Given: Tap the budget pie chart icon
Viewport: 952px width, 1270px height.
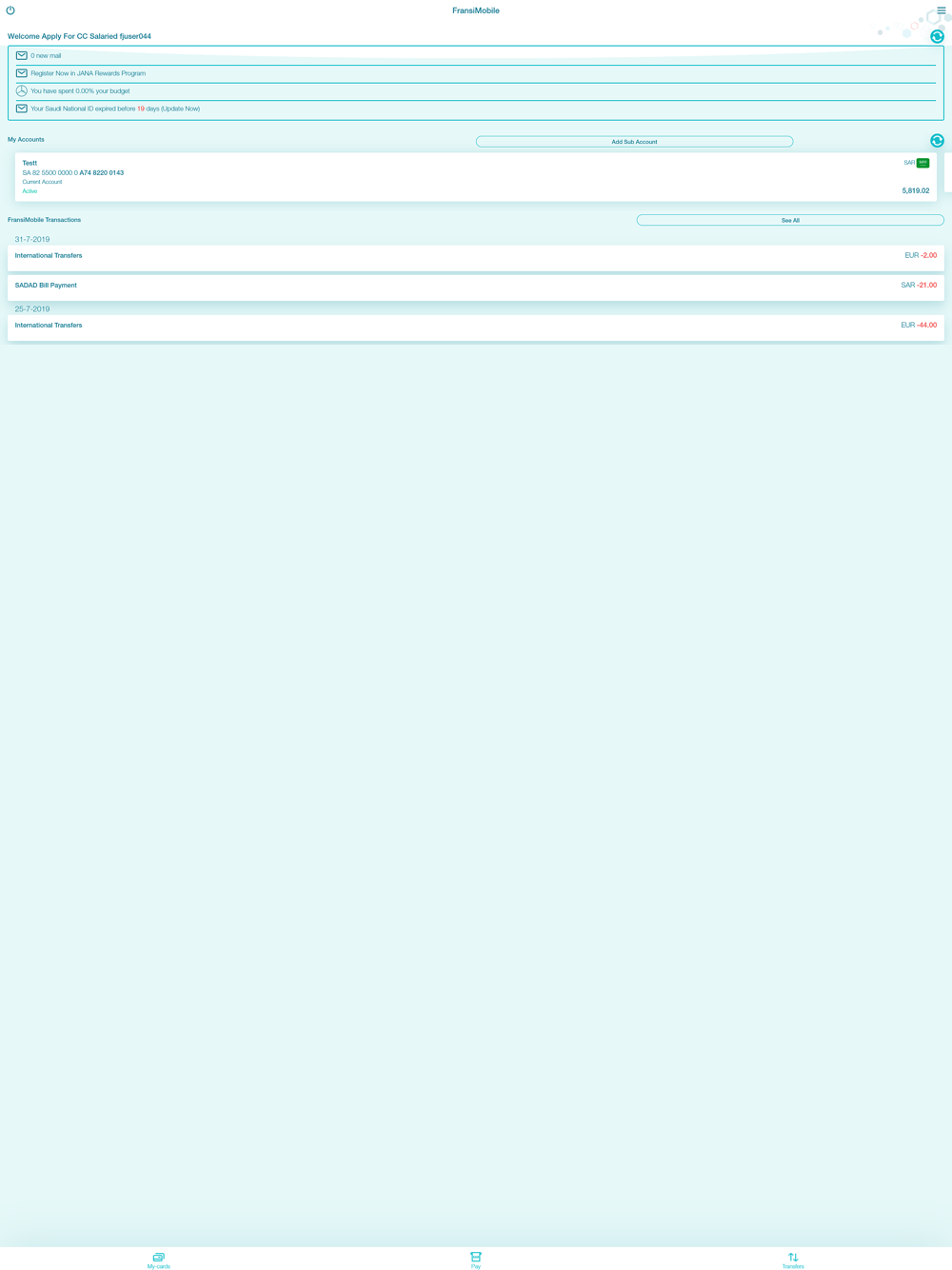Looking at the screenshot, I should click(21, 90).
